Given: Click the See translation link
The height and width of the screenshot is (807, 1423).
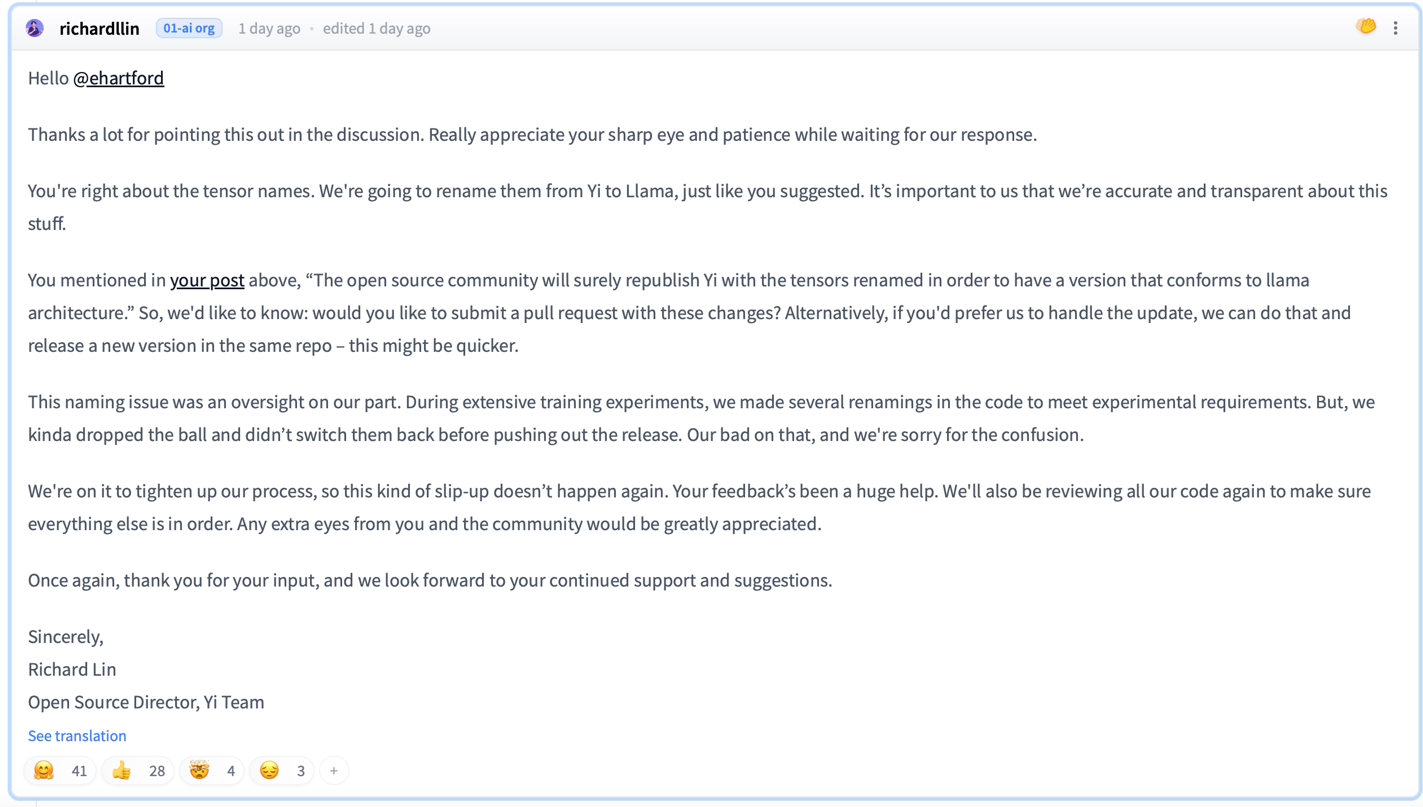Looking at the screenshot, I should click(x=77, y=736).
